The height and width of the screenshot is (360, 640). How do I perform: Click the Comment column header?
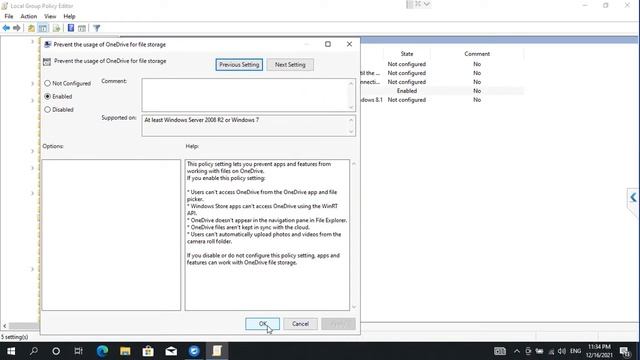point(477,54)
